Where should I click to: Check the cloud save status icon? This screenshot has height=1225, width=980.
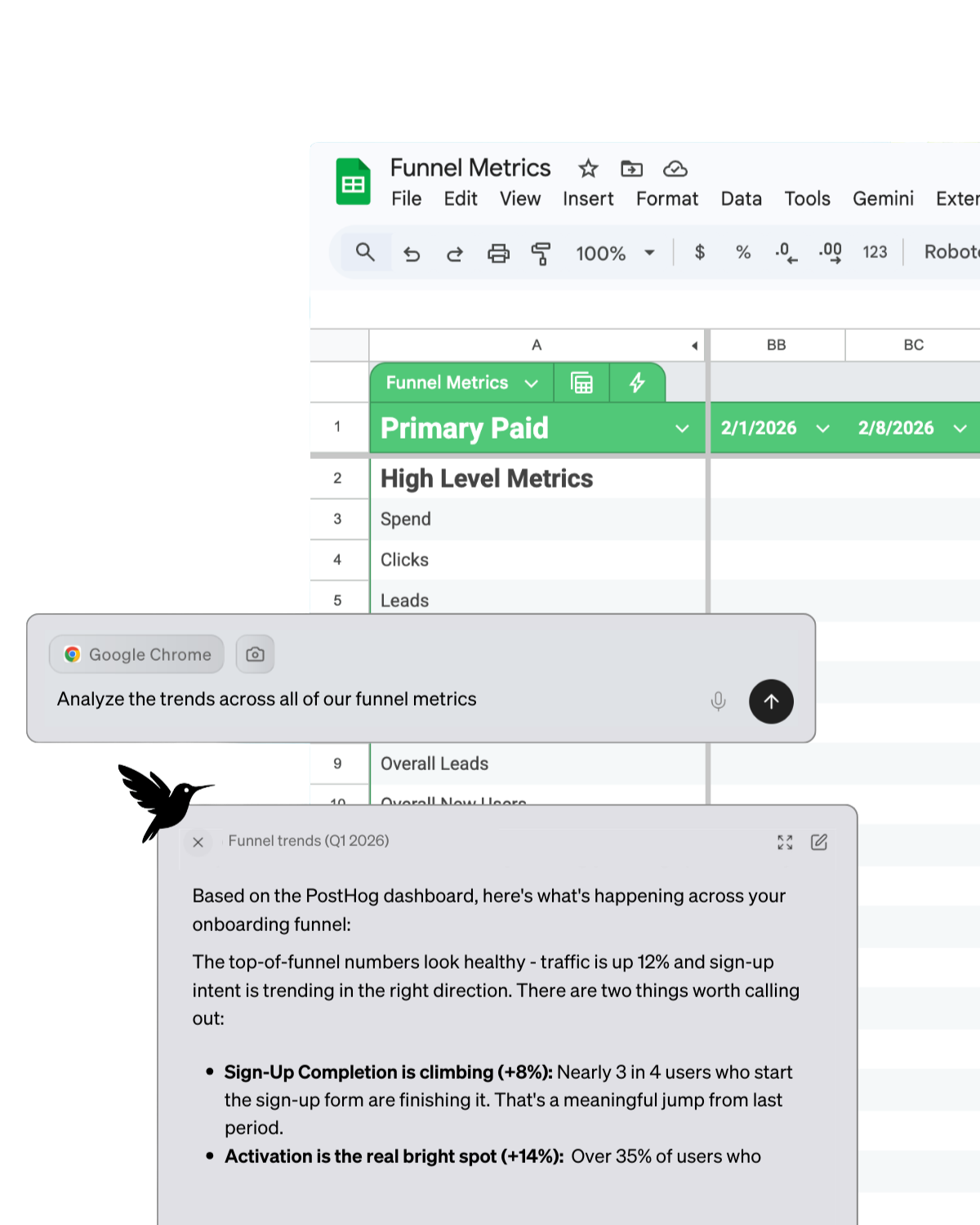click(x=675, y=169)
